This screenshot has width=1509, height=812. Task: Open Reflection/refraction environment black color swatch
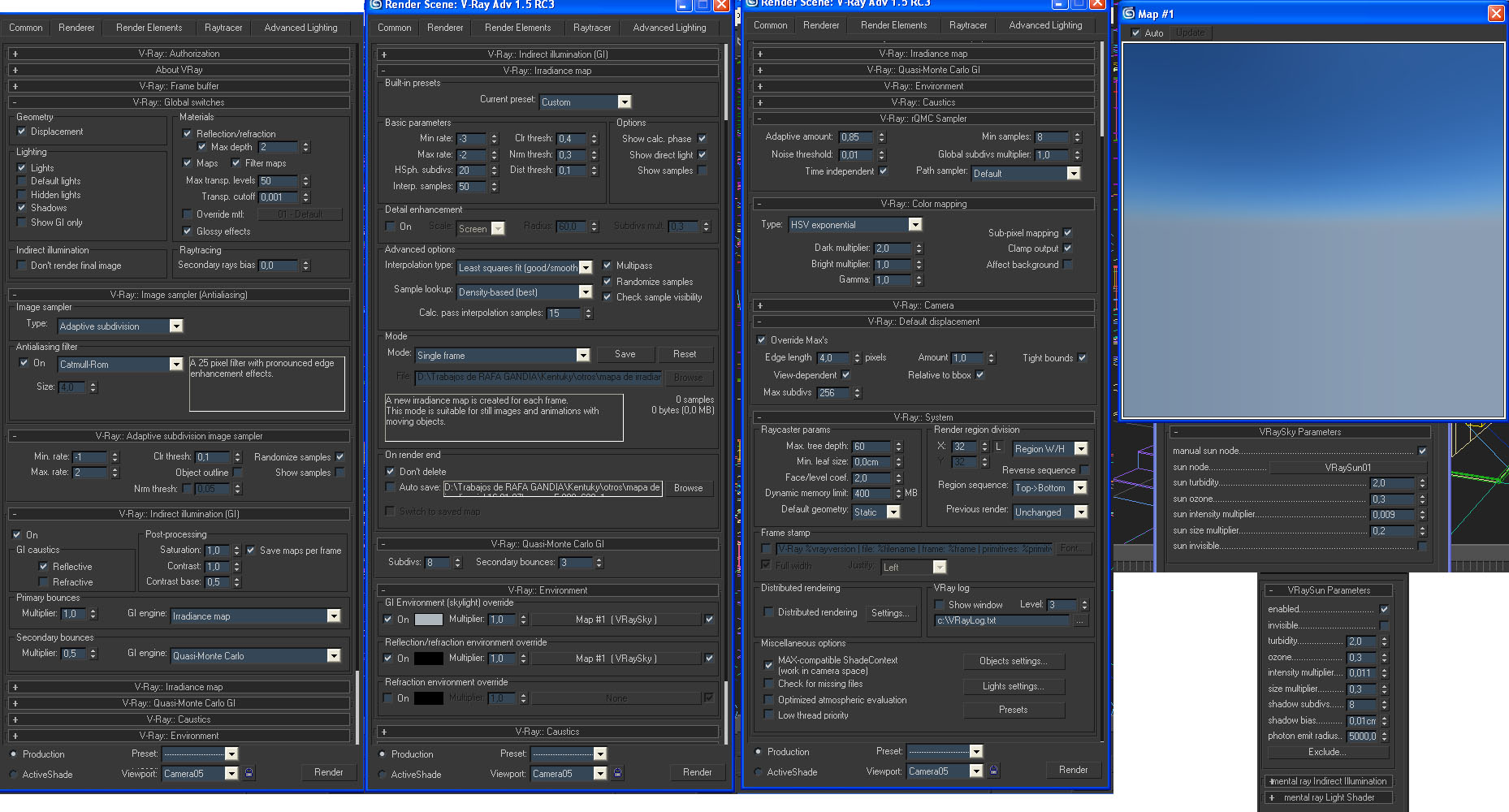[429, 659]
